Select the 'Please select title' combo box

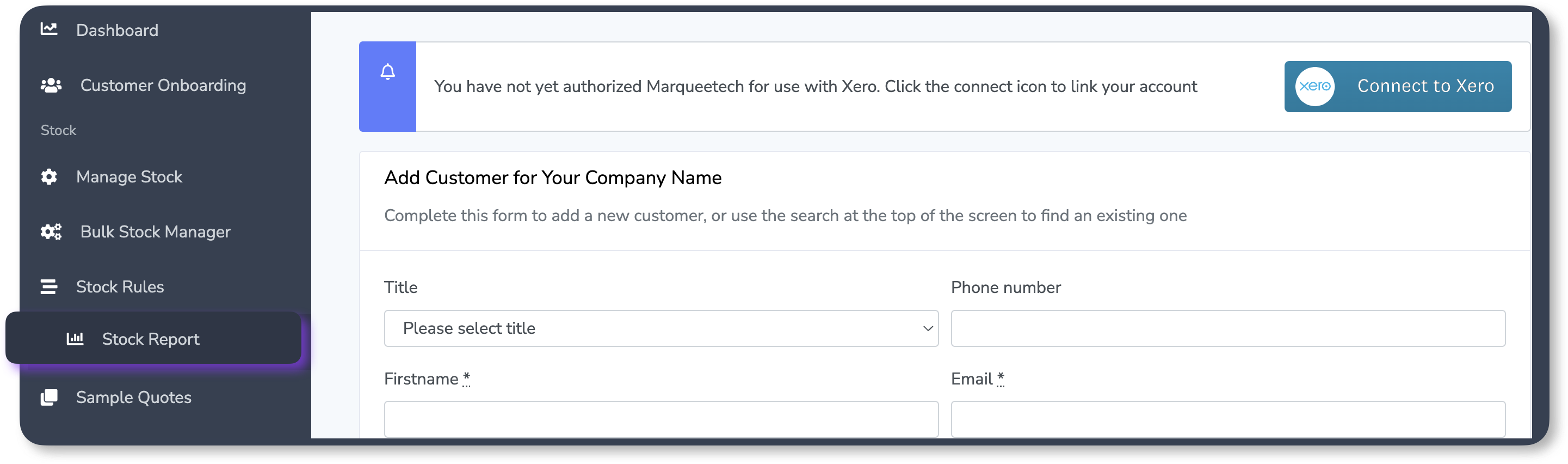[x=661, y=328]
